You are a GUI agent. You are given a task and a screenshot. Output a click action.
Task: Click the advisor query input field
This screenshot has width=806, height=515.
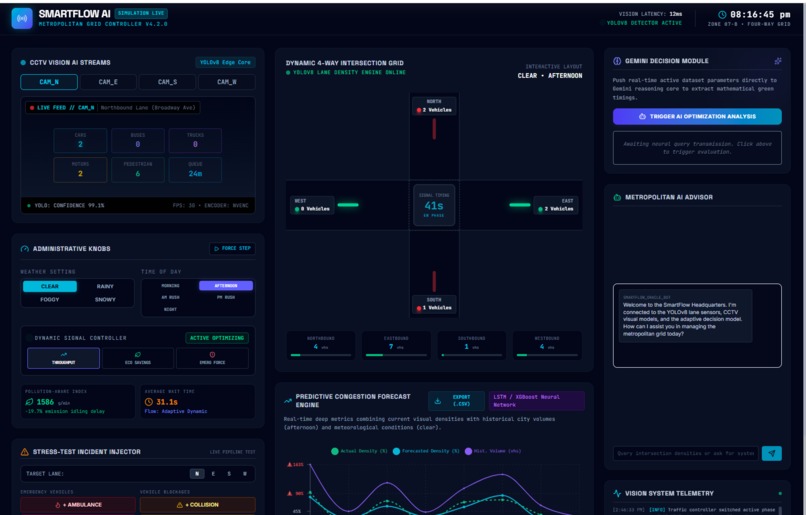[x=686, y=453]
